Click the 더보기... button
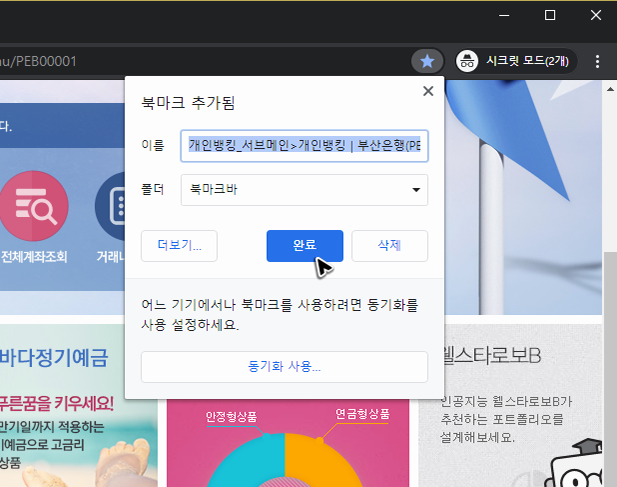 coord(179,246)
